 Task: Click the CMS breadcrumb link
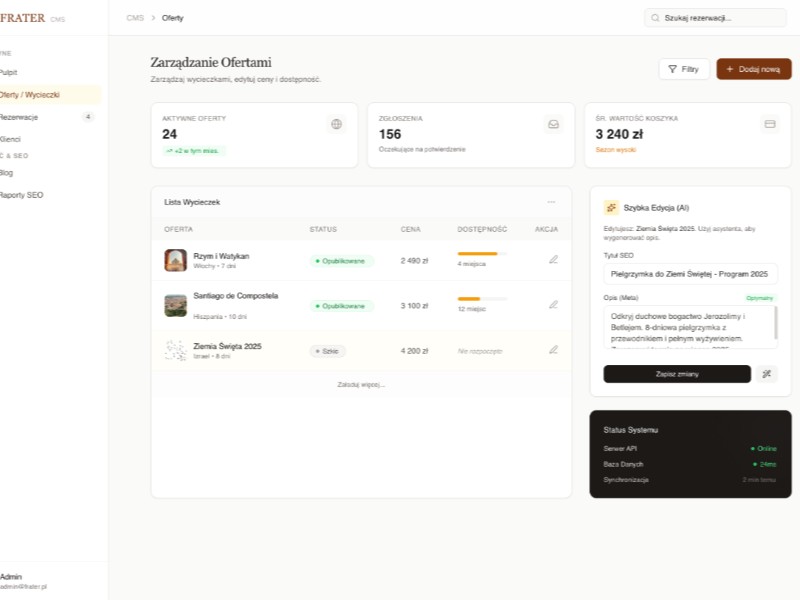[x=135, y=18]
